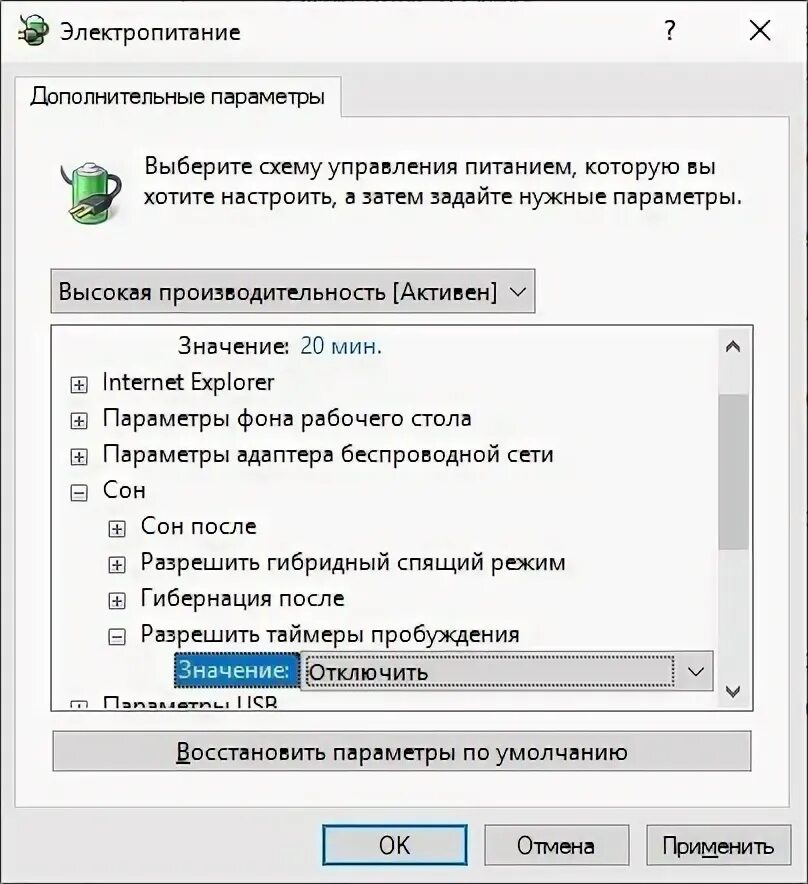
Task: Expand the Гибернация после setting
Action: tap(117, 601)
